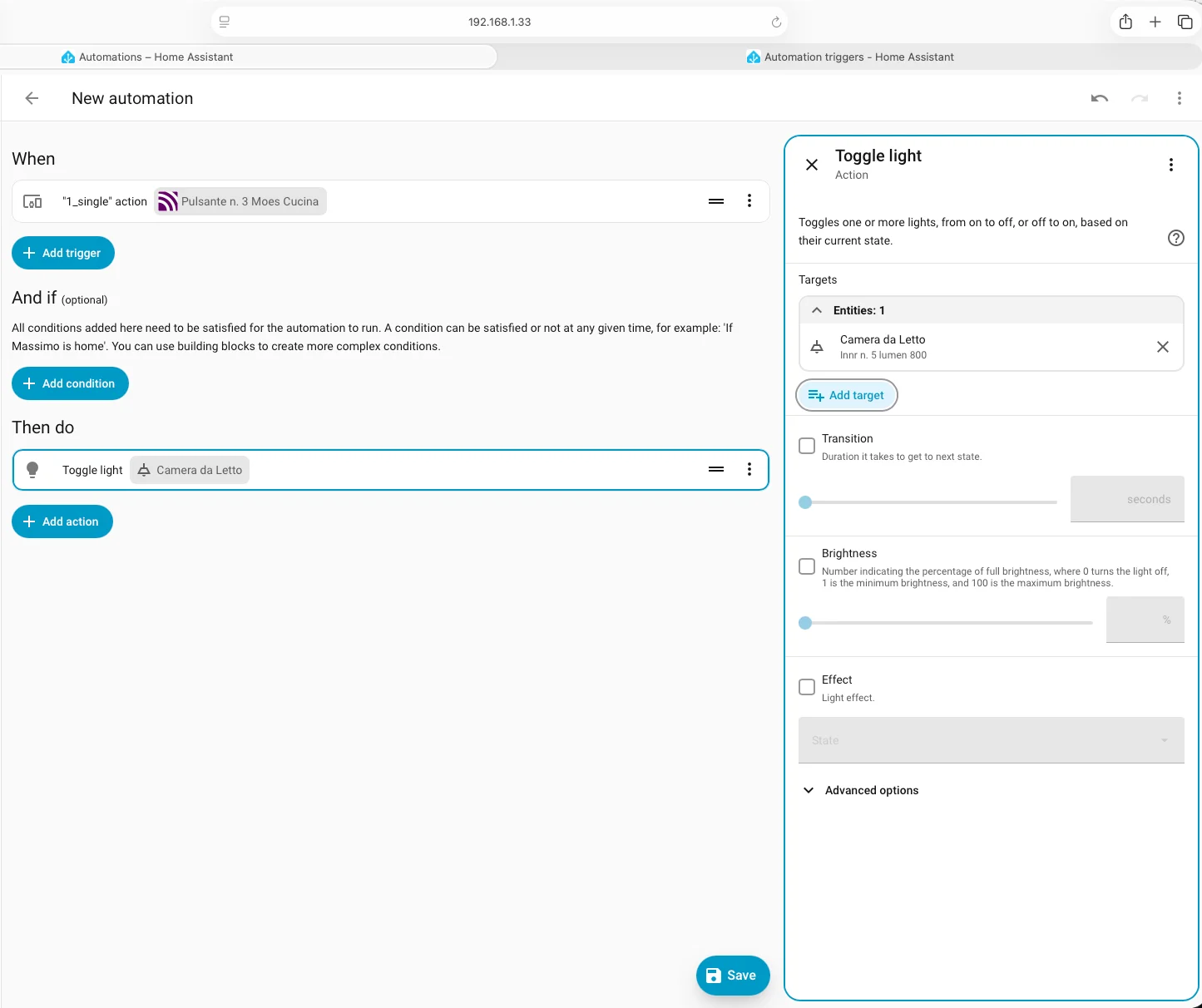Viewport: 1202px width, 1008px height.
Task: Enable the Effect checkbox
Action: (x=807, y=687)
